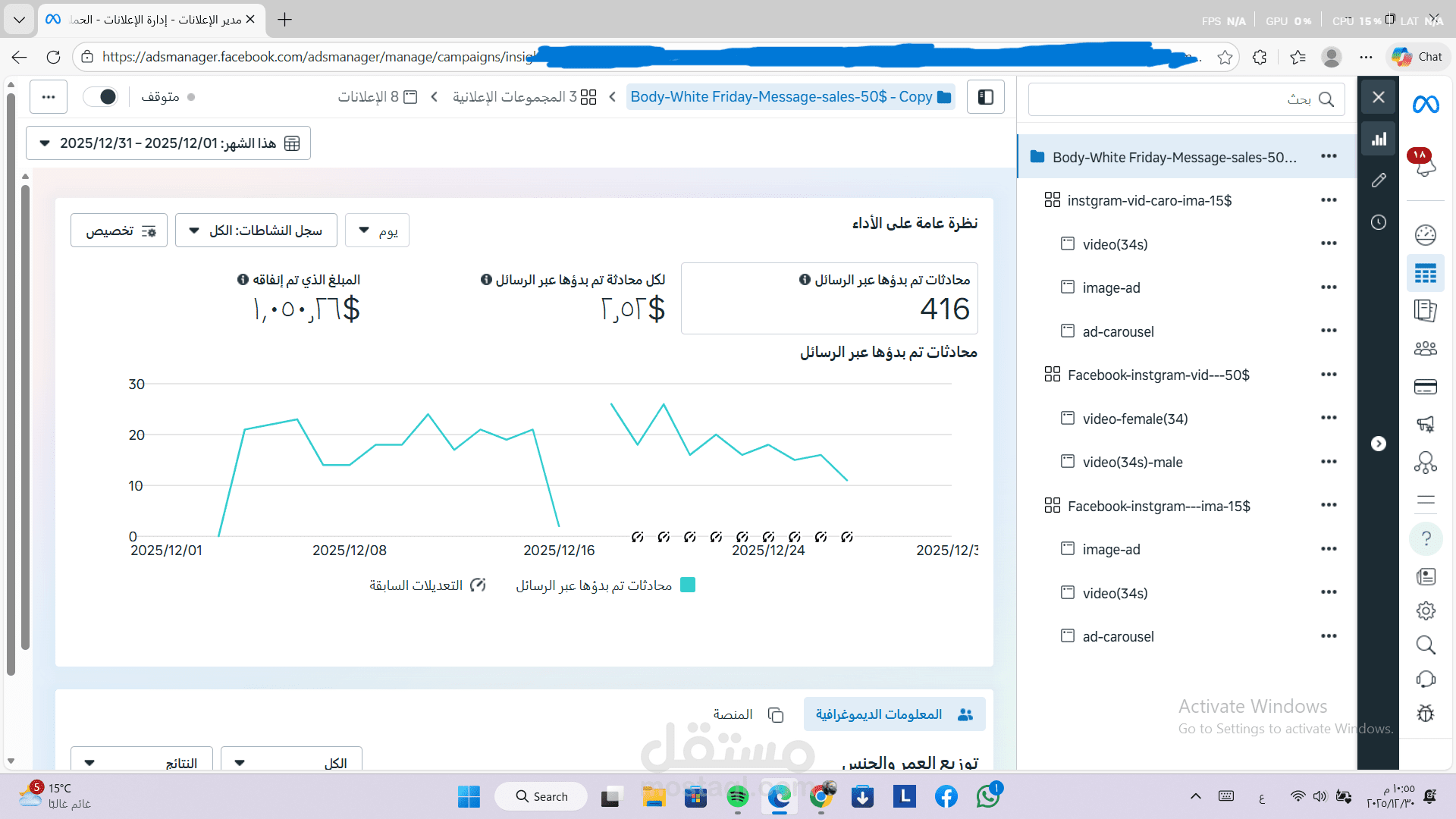Click the teal conversations legend swatch
Image resolution: width=1456 pixels, height=819 pixels.
[688, 585]
